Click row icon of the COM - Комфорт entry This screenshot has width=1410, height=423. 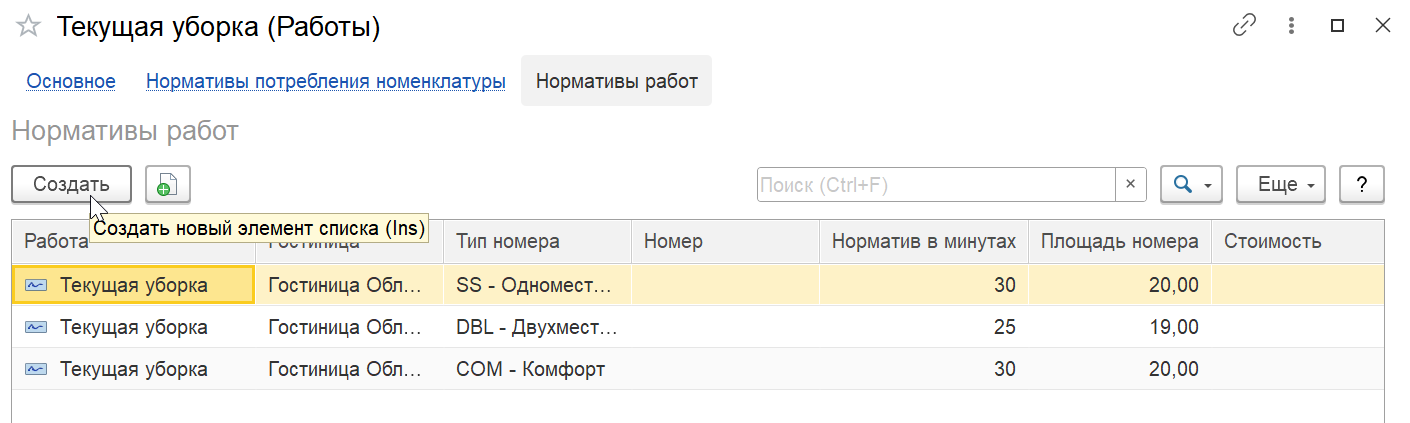click(x=36, y=369)
